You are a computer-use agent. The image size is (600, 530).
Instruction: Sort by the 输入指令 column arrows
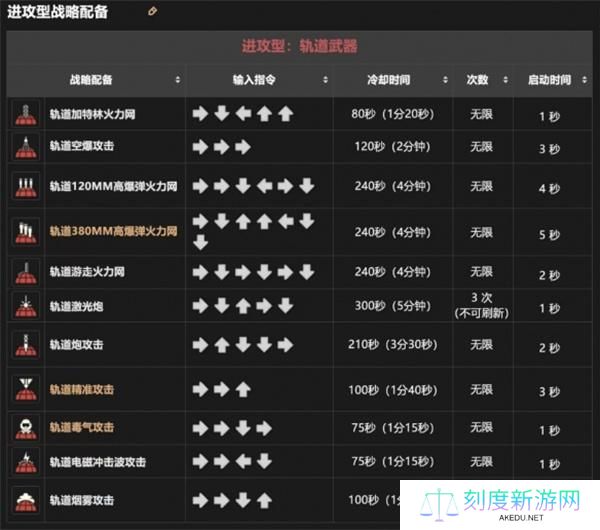coord(325,80)
